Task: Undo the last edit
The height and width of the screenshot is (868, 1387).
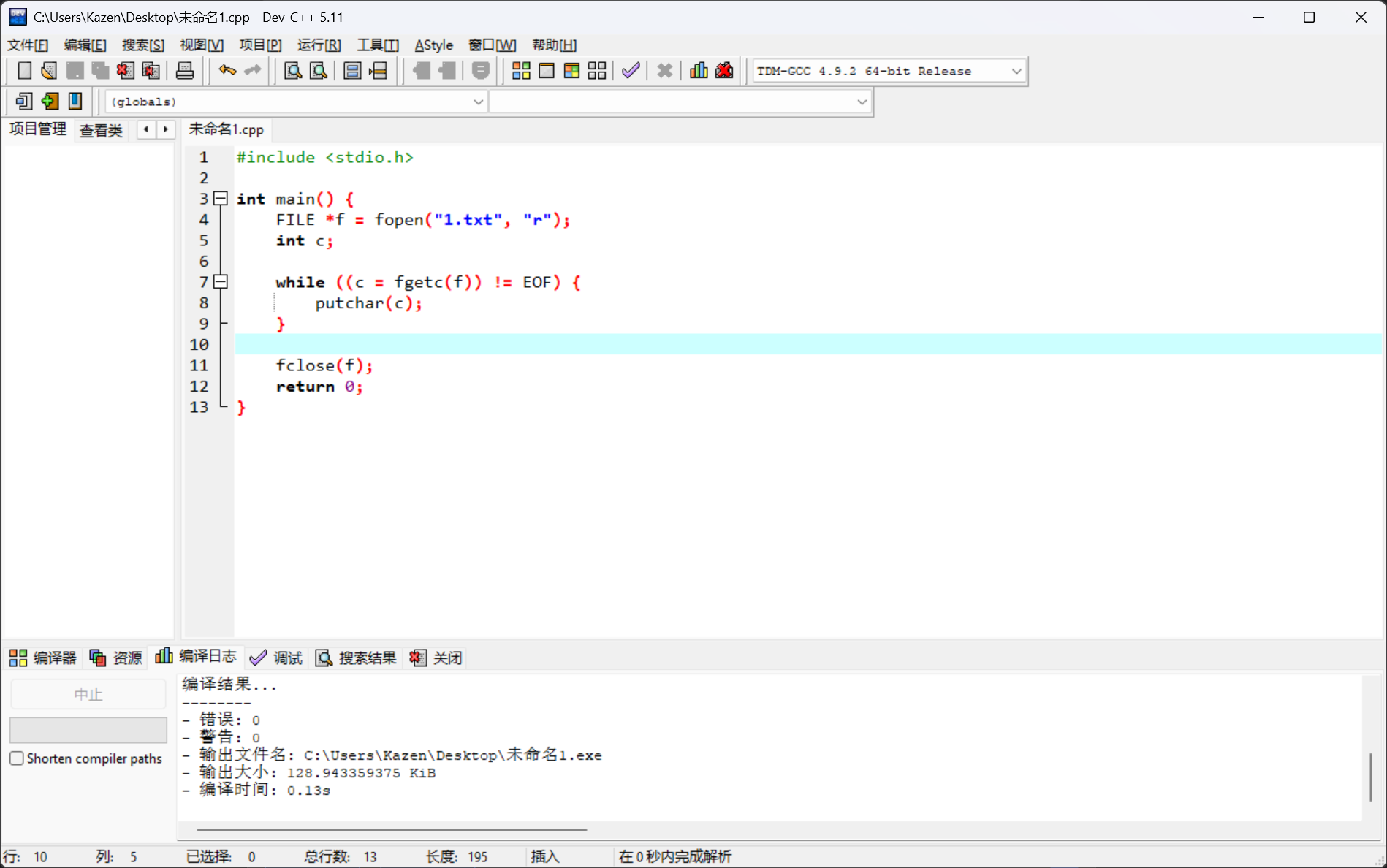Action: tap(227, 70)
